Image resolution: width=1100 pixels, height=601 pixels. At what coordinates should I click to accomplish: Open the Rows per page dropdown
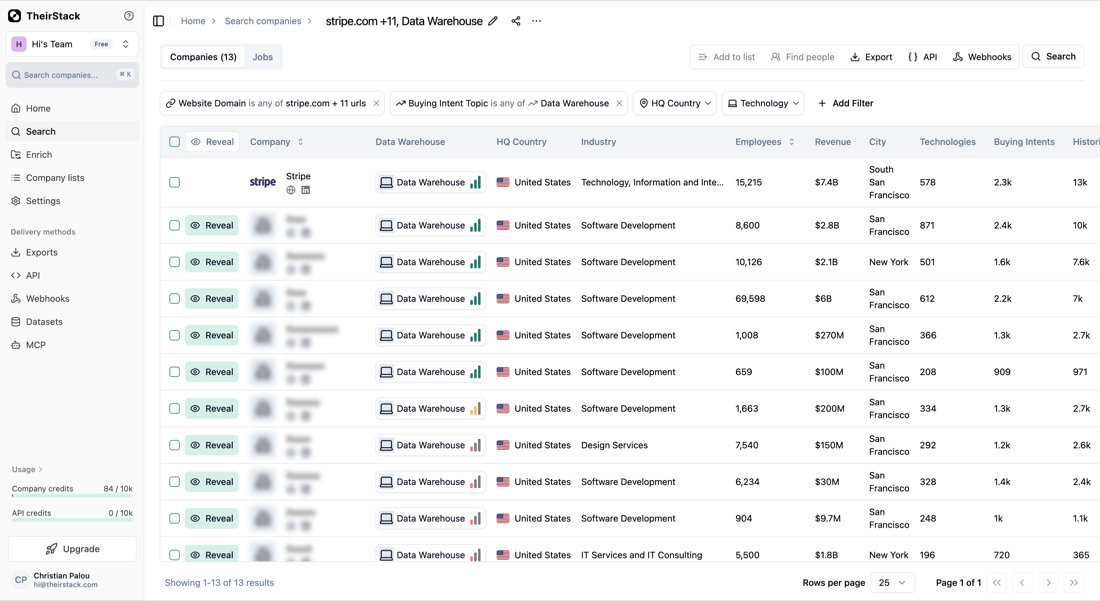(x=892, y=583)
